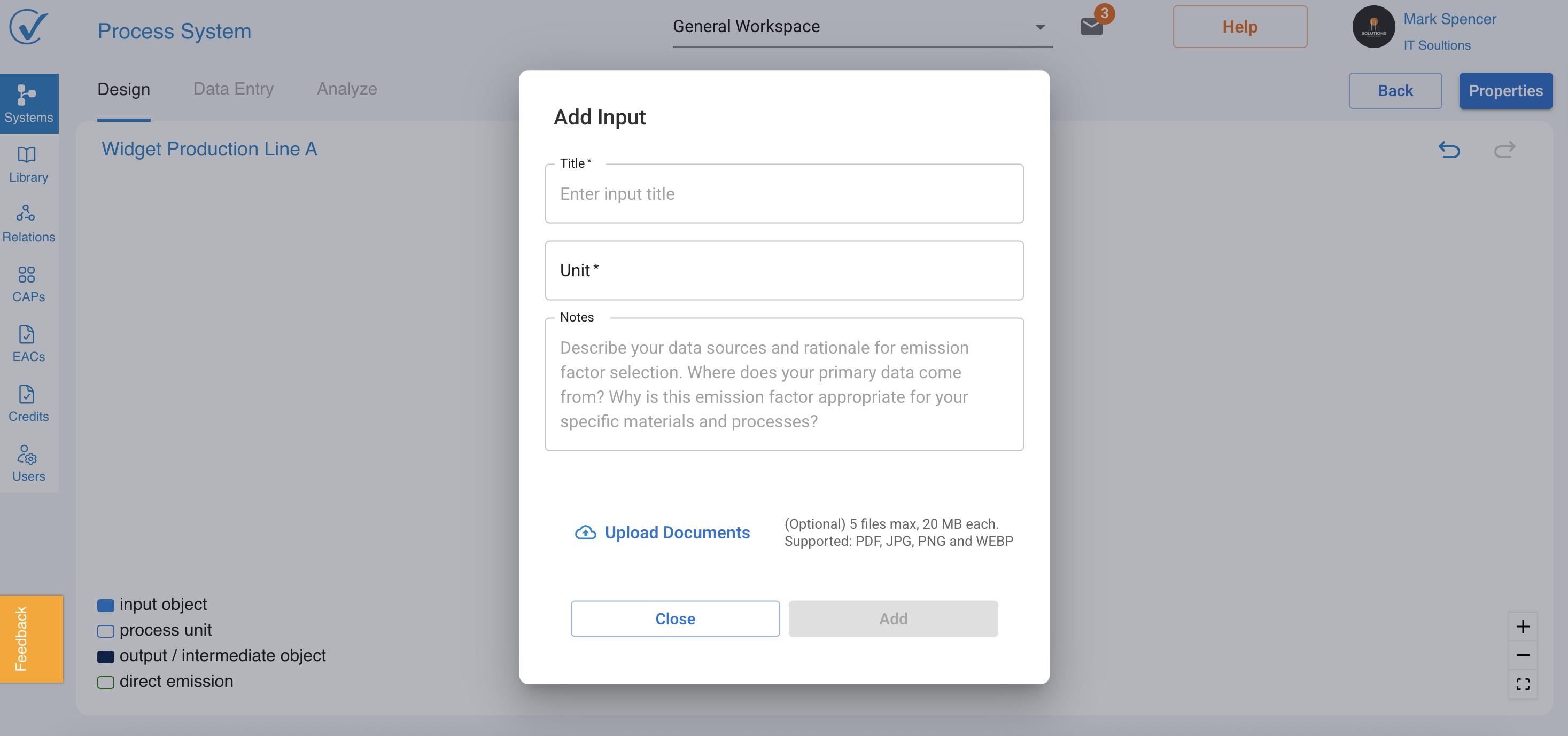This screenshot has height=736, width=1568.
Task: Click the mail notifications envelope icon
Action: pyautogui.click(x=1091, y=26)
